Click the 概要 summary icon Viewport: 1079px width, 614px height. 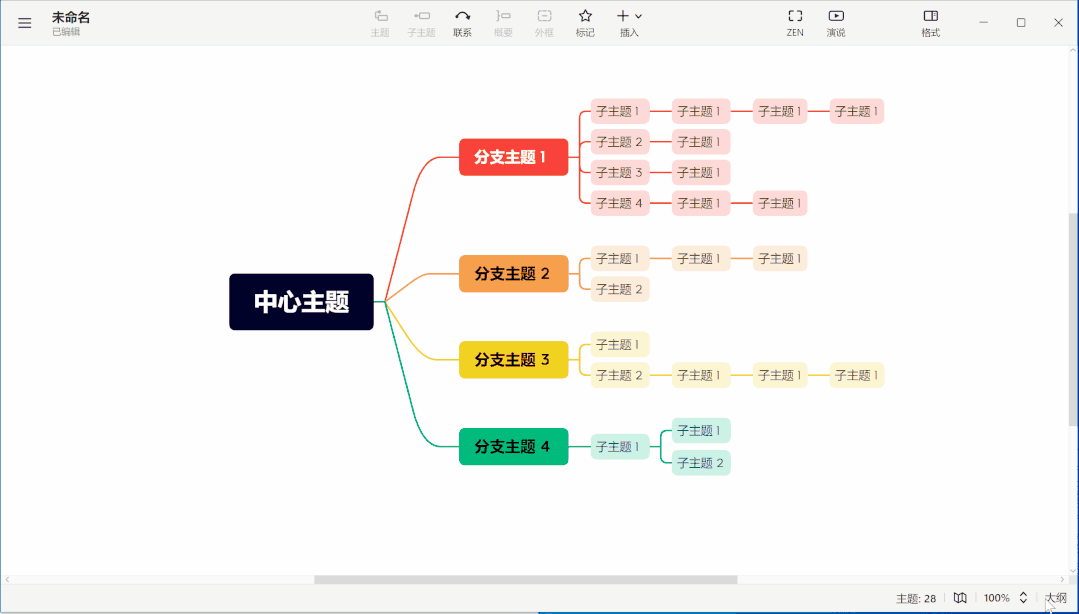click(503, 16)
